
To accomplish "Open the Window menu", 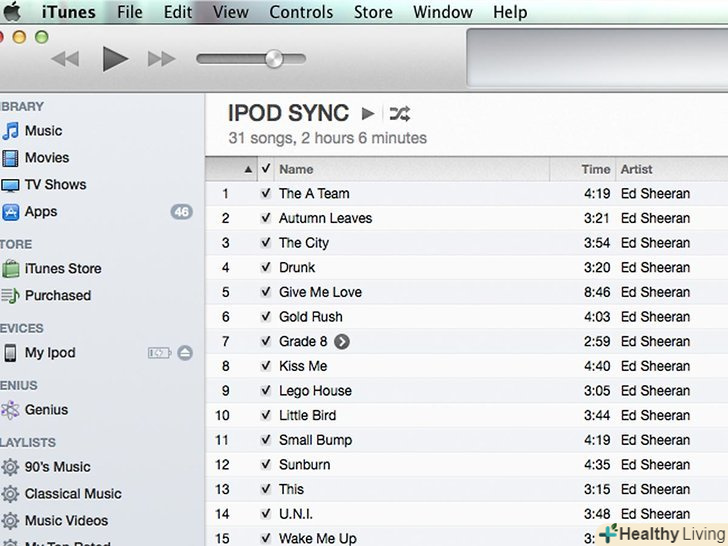I will (442, 12).
